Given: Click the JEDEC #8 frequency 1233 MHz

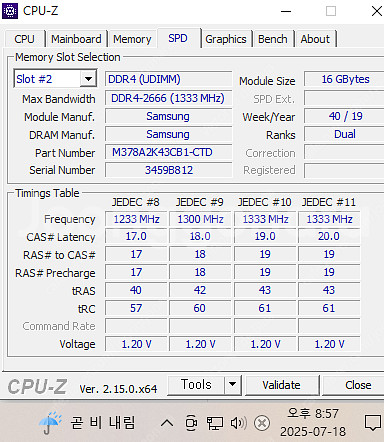Looking at the screenshot, I should click(136, 219).
